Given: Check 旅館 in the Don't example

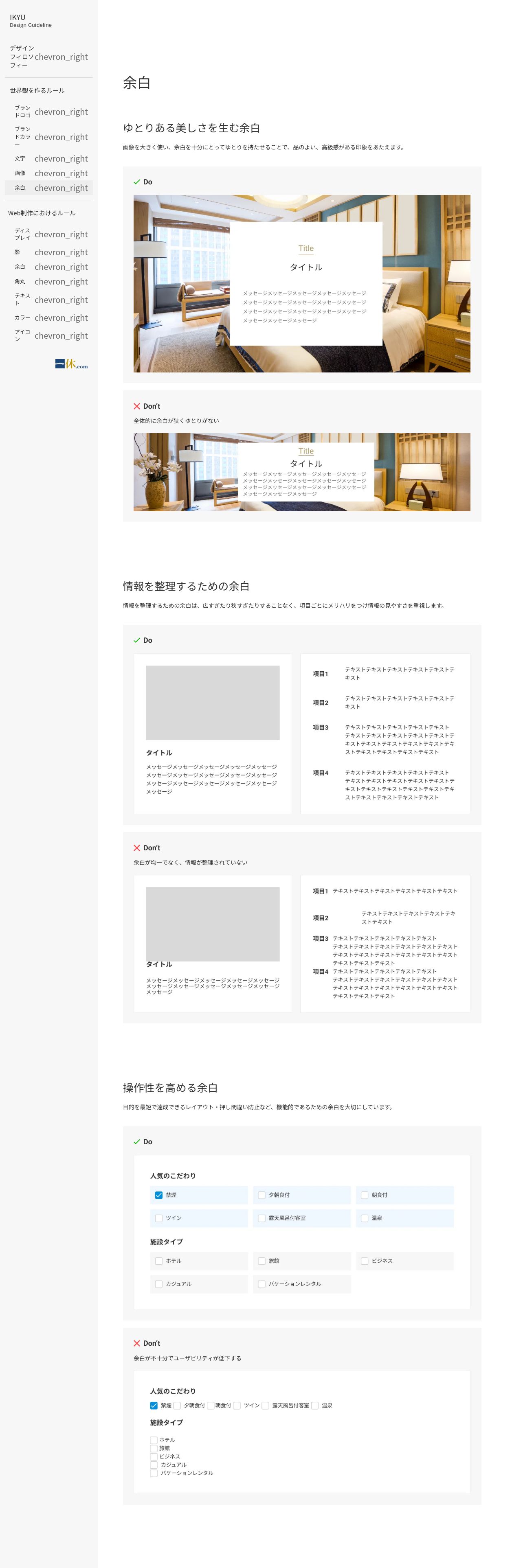Looking at the screenshot, I should coord(154,1448).
